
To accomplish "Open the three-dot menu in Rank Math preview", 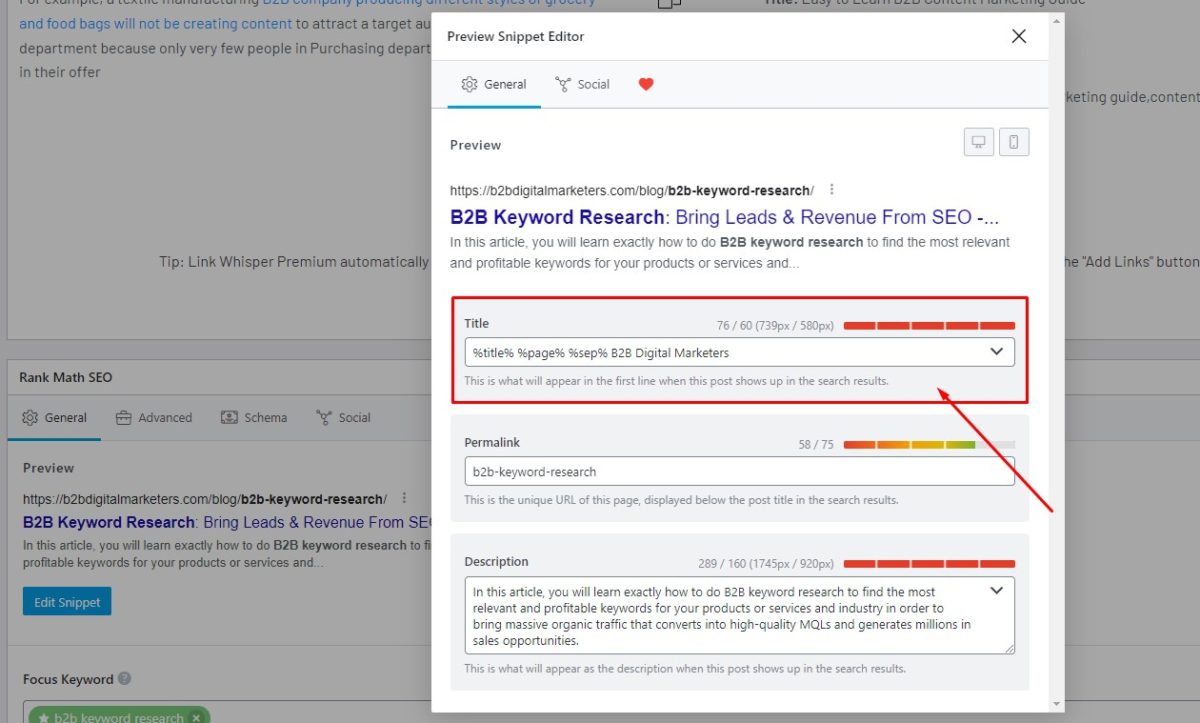I will (404, 496).
